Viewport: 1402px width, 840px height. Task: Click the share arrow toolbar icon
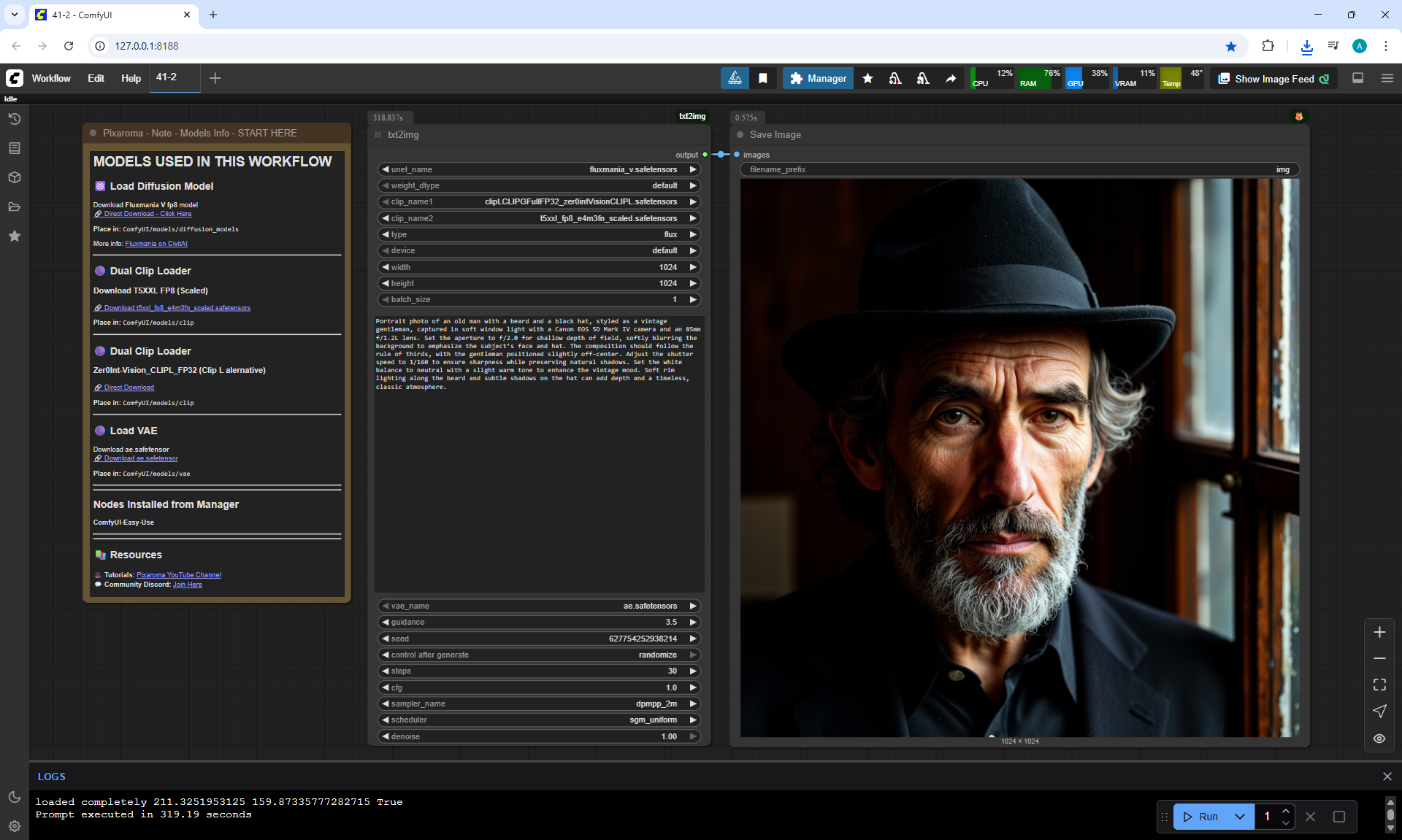[x=951, y=78]
